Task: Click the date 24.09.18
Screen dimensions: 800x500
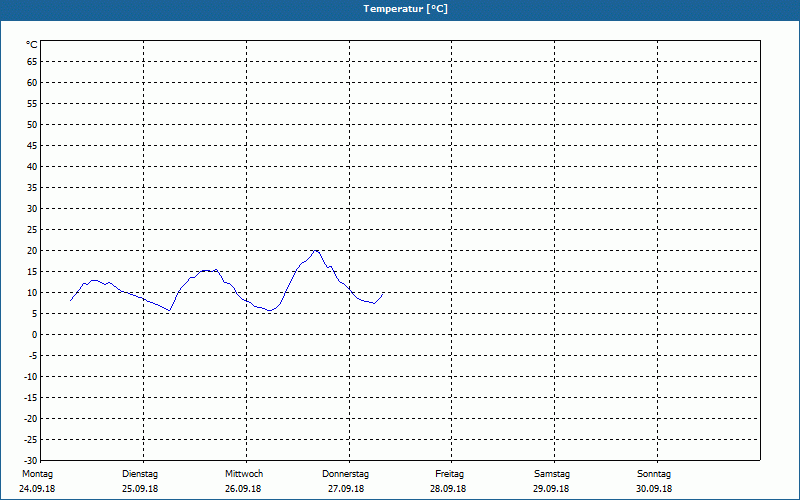Action: point(37,489)
